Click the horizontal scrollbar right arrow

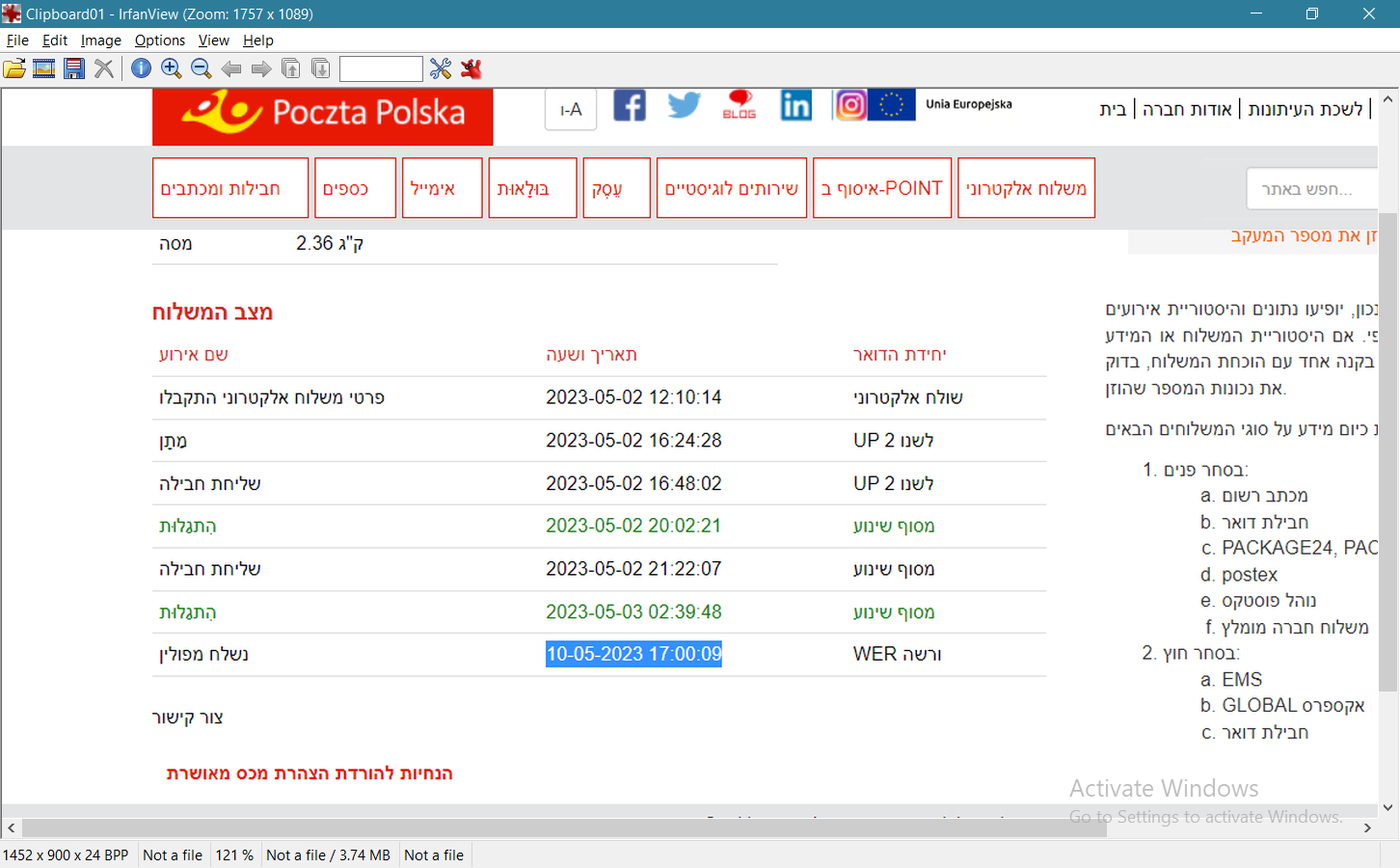(x=1367, y=827)
